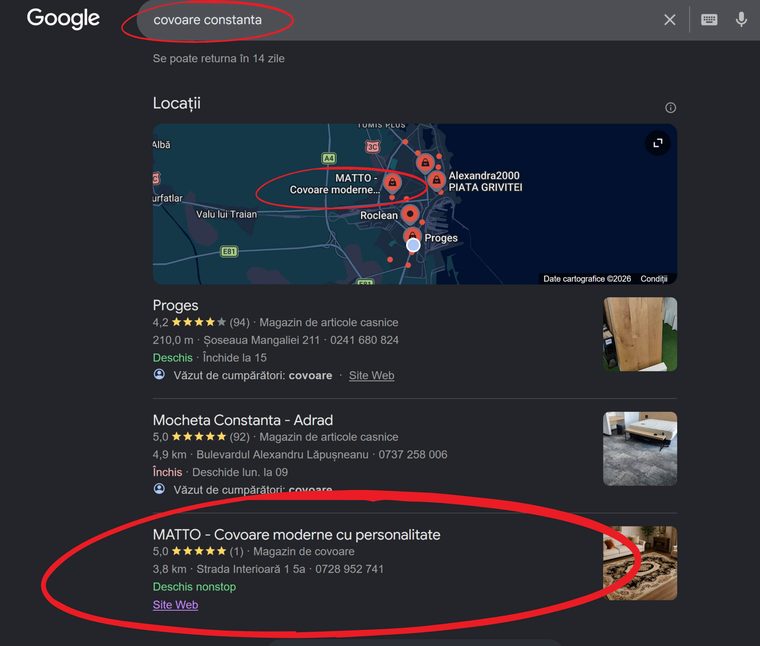Click the shopper icon in Mocheta Constanta listing
Image resolution: width=760 pixels, height=646 pixels.
[x=159, y=489]
